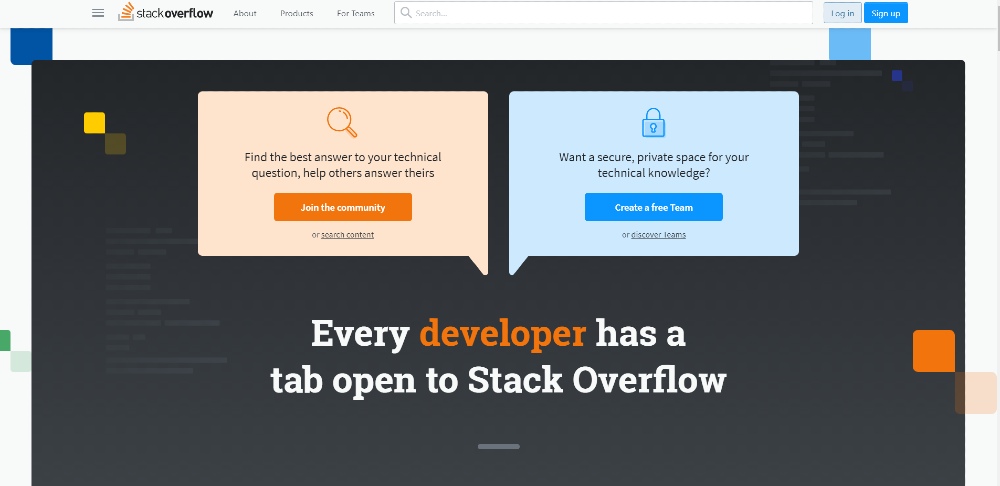The image size is (1000, 486).
Task: Click text "Want a secure, private space for your"
Action: coord(654,157)
